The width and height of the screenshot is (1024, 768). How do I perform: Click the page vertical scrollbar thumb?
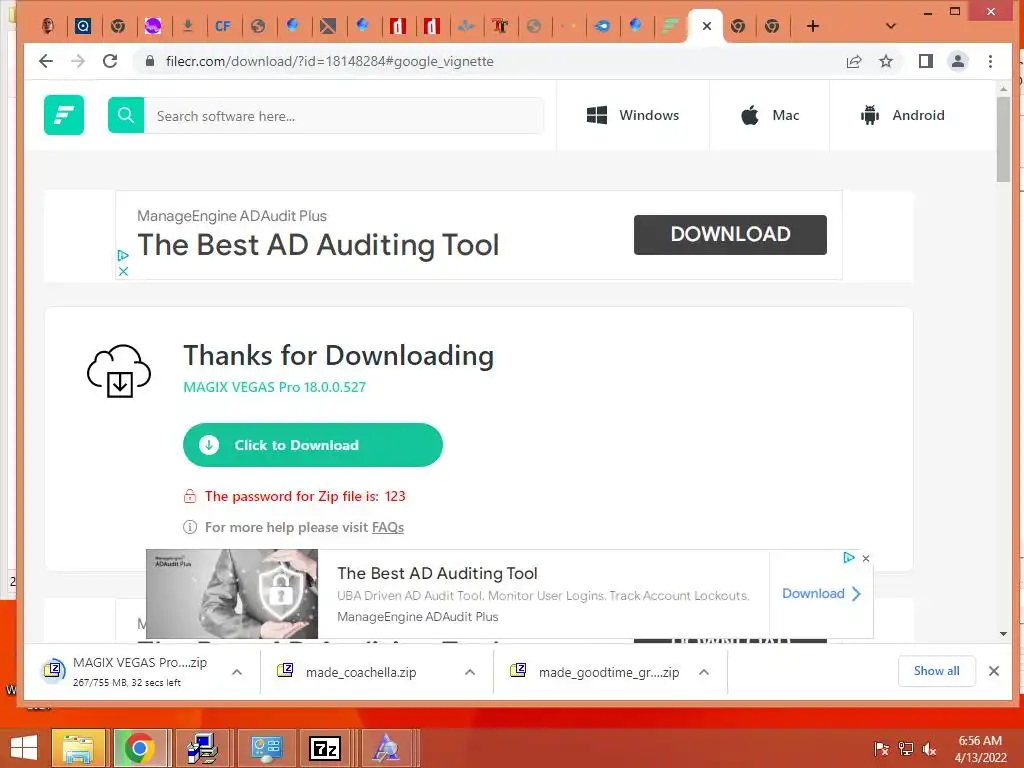coord(1003,138)
